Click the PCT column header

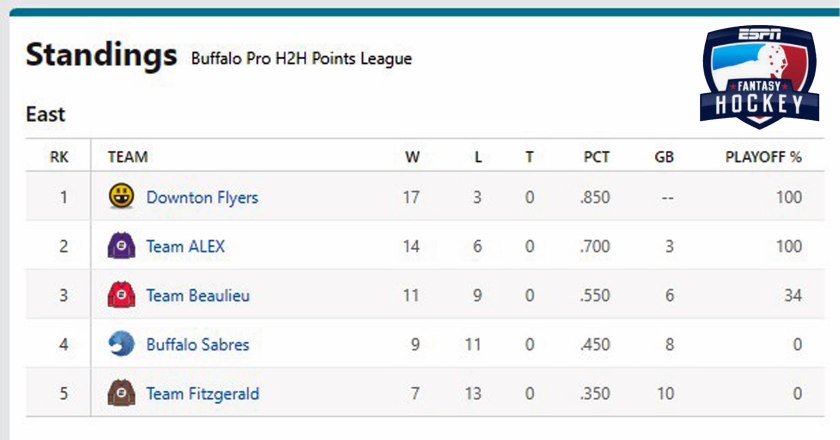coord(597,157)
